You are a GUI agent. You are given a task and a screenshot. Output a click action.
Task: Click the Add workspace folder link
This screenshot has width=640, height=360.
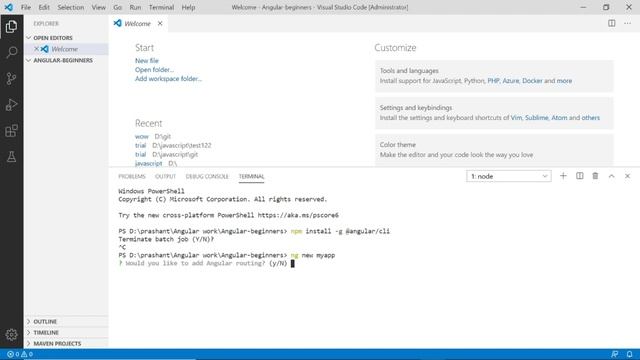click(168, 78)
